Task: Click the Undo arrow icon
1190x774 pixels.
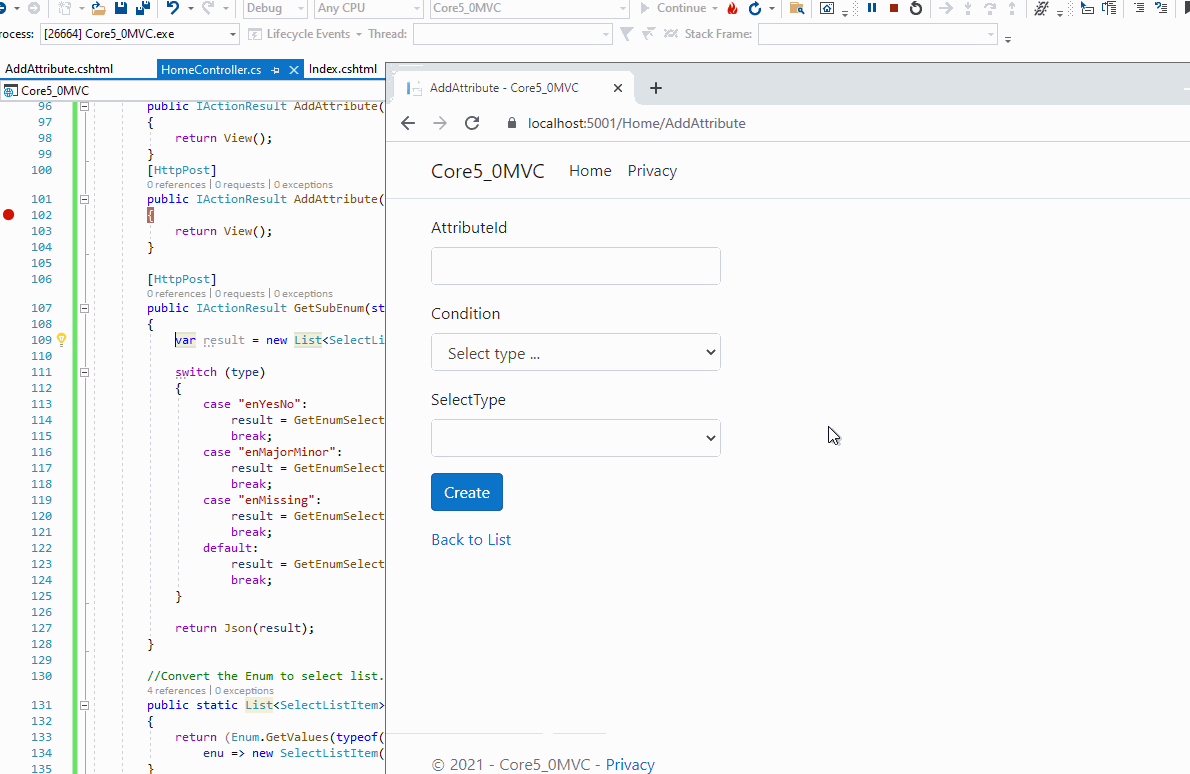Action: point(173,8)
